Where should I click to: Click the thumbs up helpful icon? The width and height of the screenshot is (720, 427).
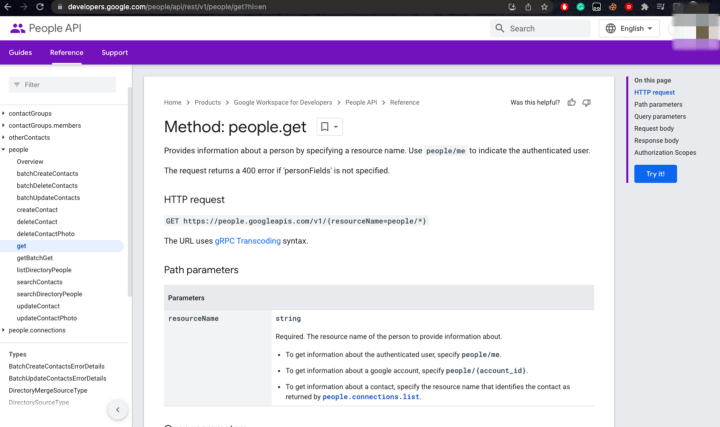[x=571, y=102]
